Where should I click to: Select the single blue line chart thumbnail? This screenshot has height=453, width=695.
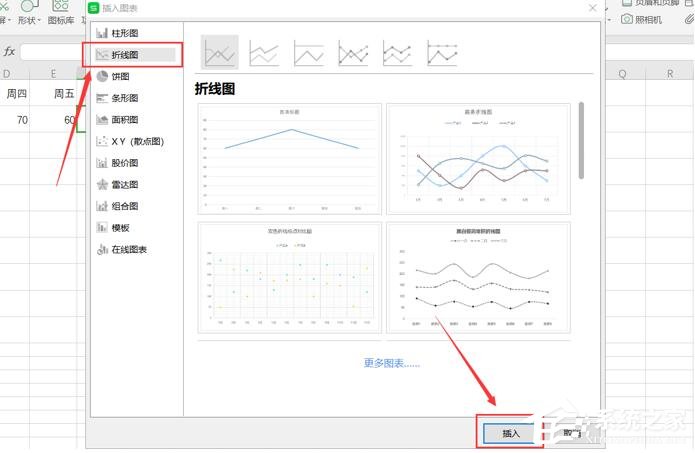(289, 158)
